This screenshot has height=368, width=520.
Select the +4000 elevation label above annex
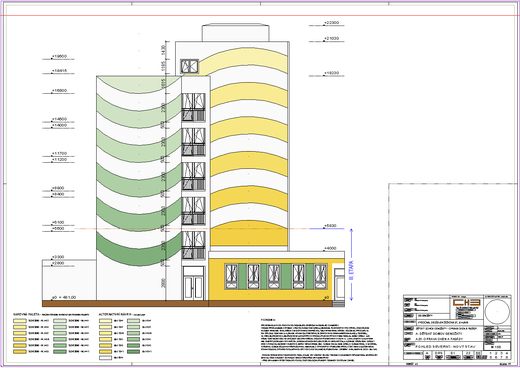pyautogui.click(x=330, y=249)
